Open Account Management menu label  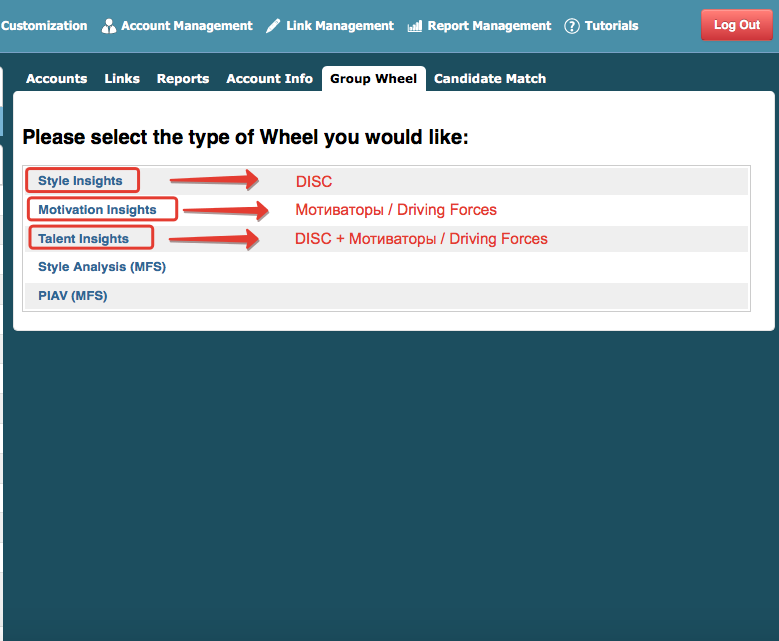click(187, 26)
